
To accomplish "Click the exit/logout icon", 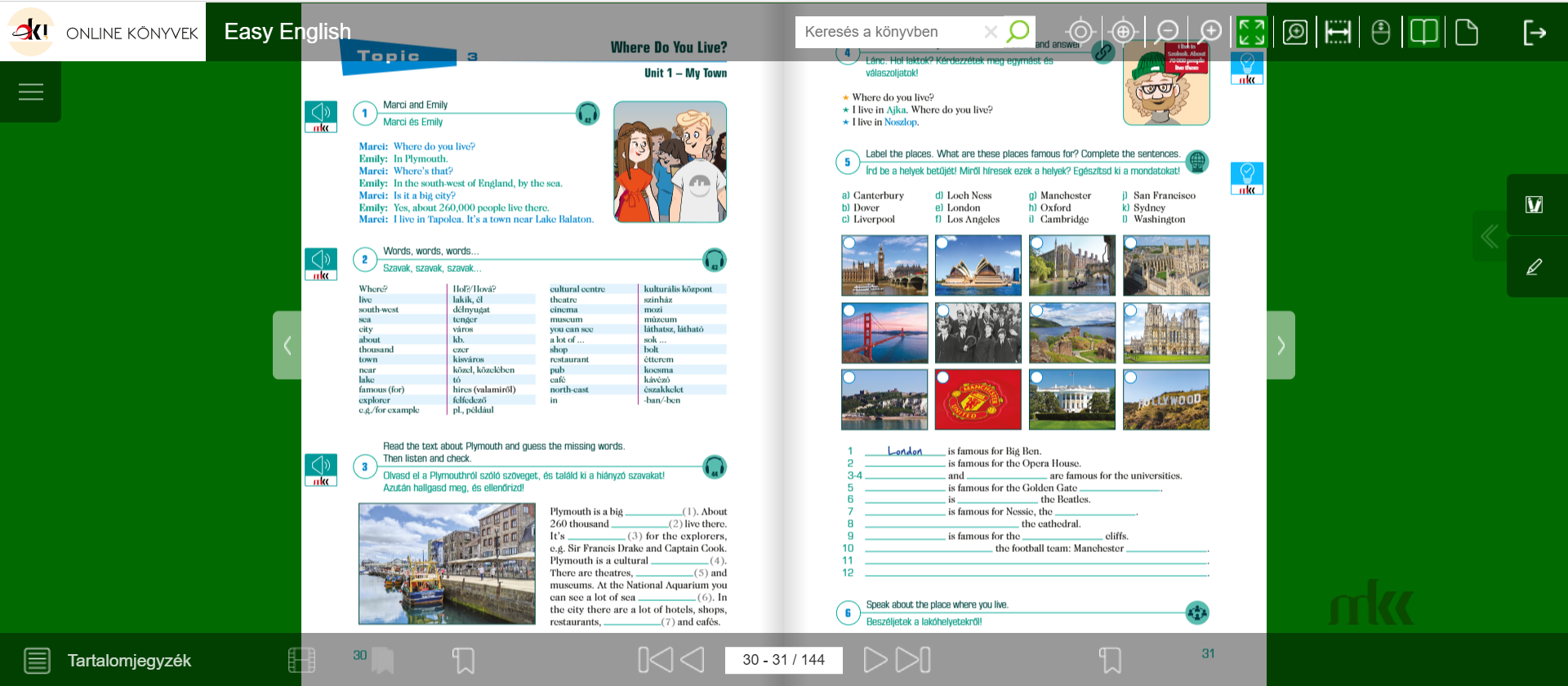I will point(1535,32).
